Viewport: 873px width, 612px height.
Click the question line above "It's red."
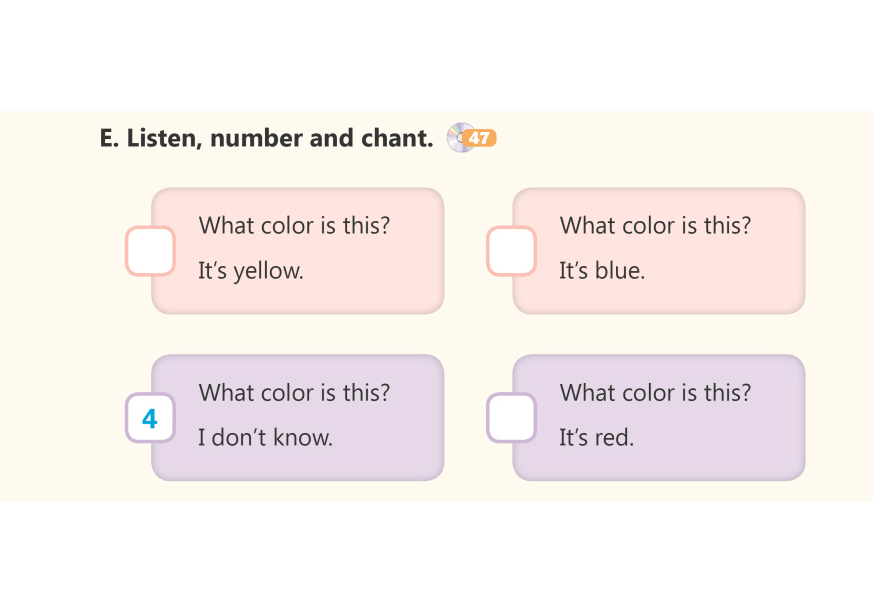point(655,393)
